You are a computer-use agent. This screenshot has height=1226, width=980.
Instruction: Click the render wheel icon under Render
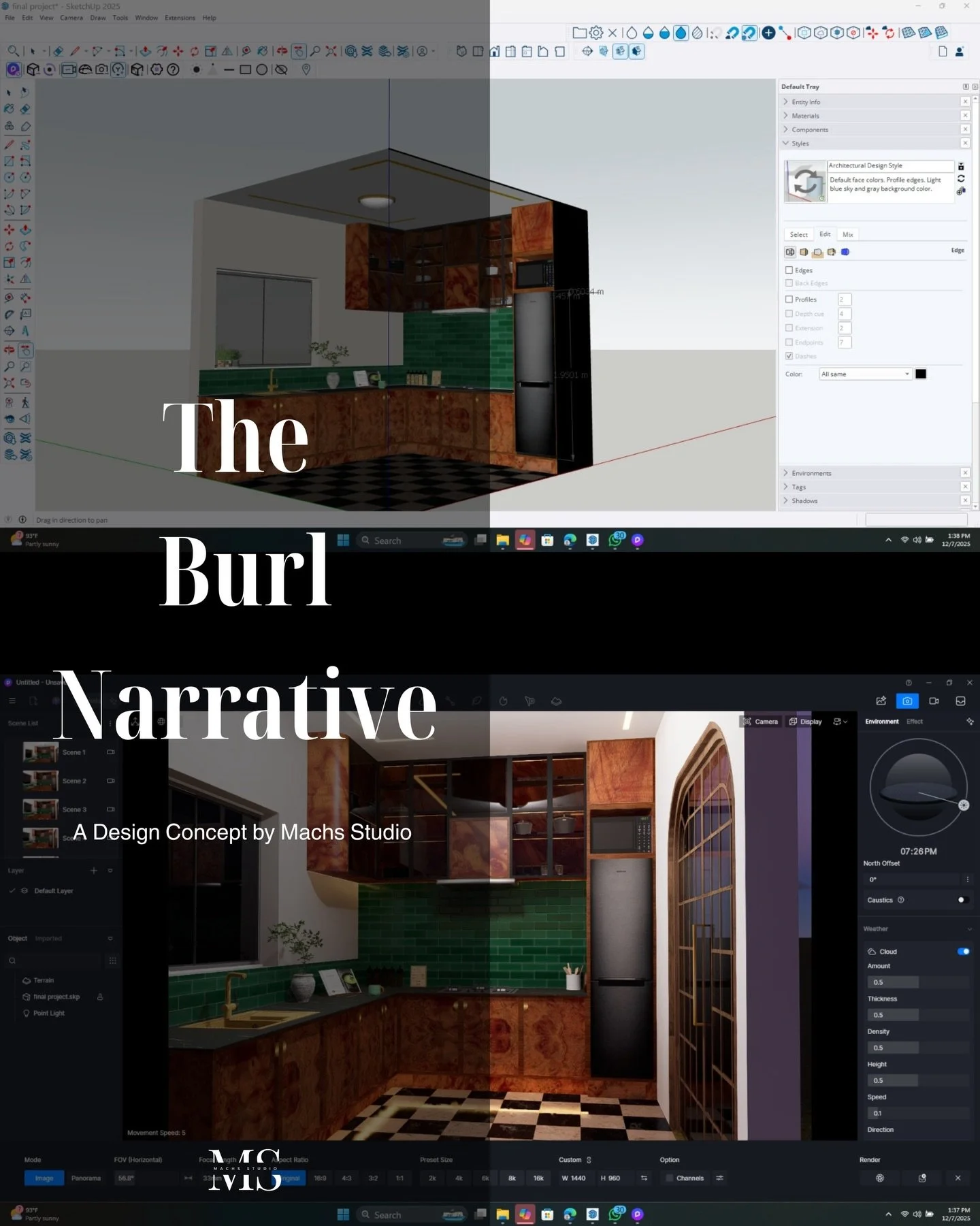pos(880,1178)
